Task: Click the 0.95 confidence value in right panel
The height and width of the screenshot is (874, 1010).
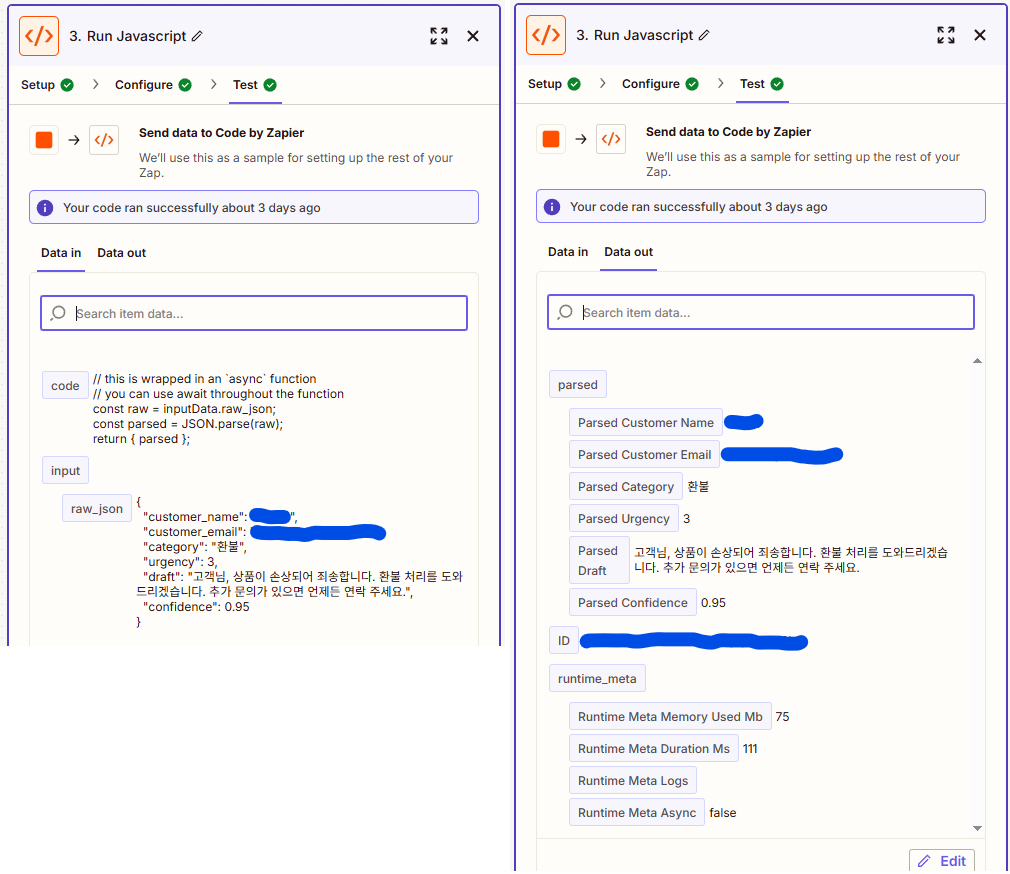Action: [x=713, y=602]
